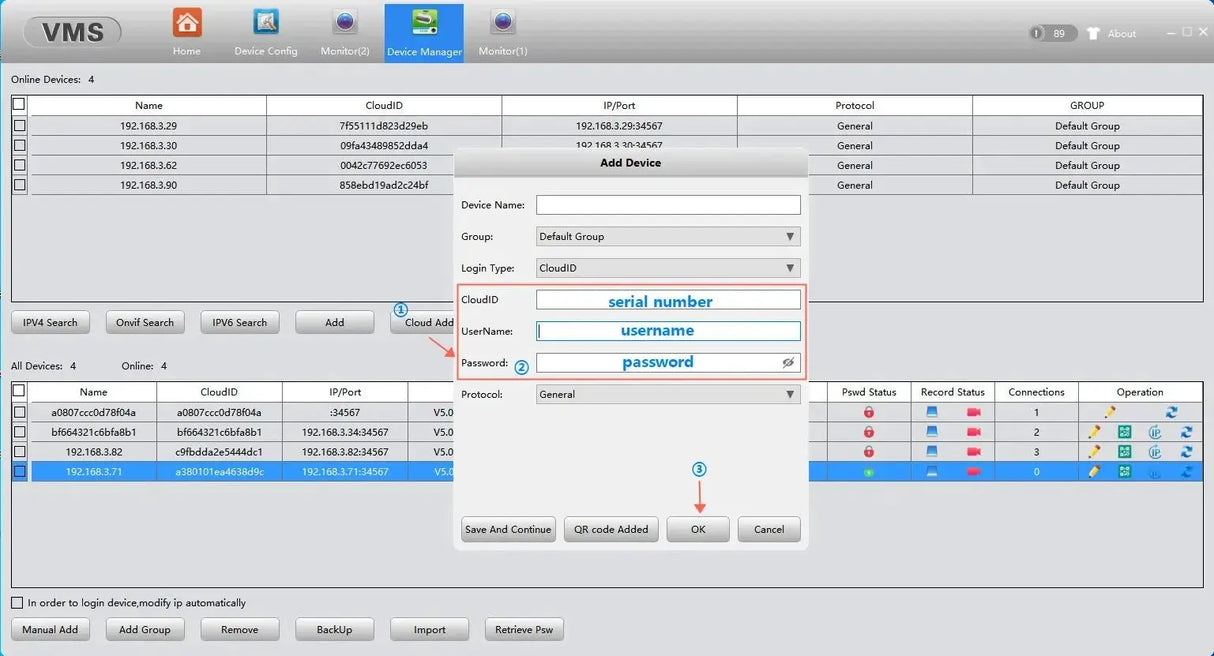1214x656 pixels.
Task: Click the red lock icon for 192.168.3.82
Action: tap(869, 452)
